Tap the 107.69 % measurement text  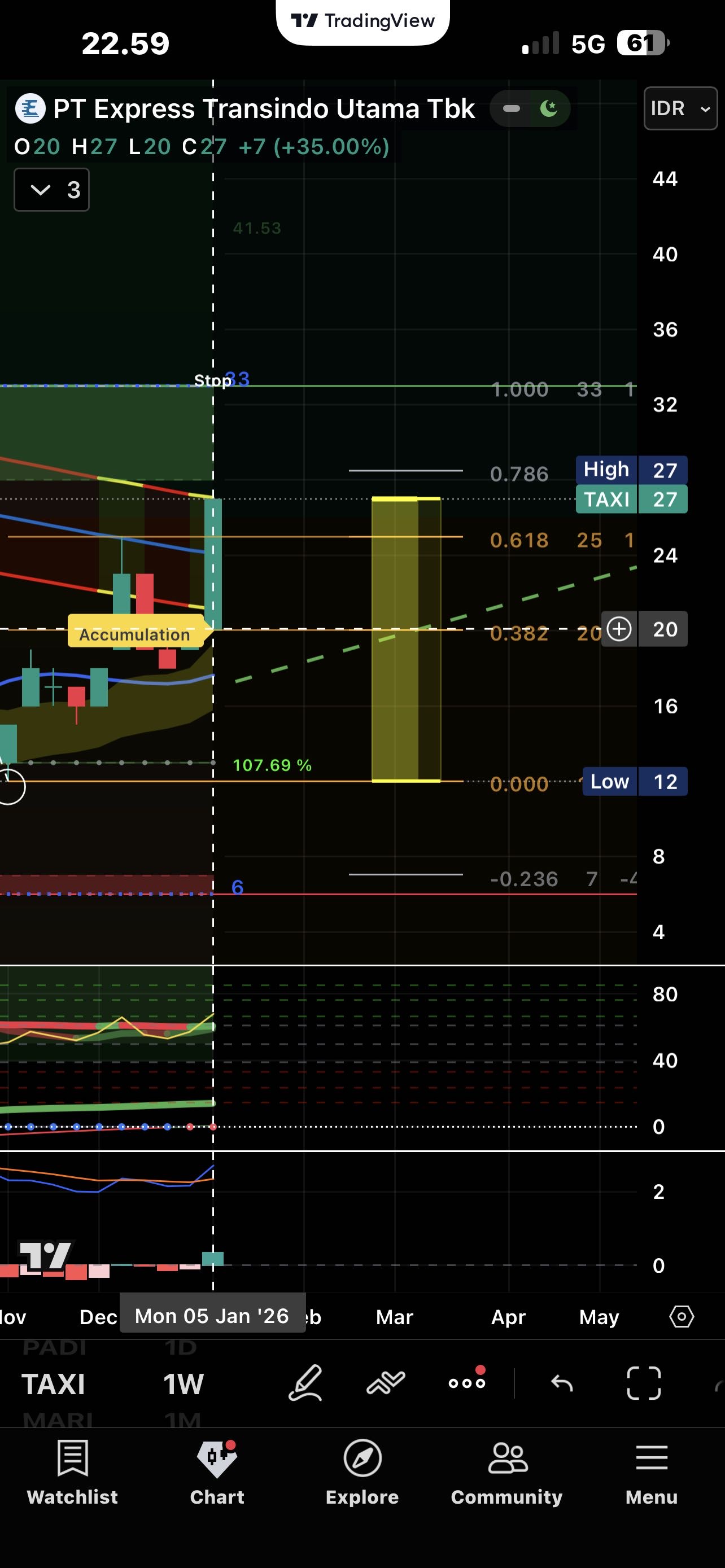[272, 765]
